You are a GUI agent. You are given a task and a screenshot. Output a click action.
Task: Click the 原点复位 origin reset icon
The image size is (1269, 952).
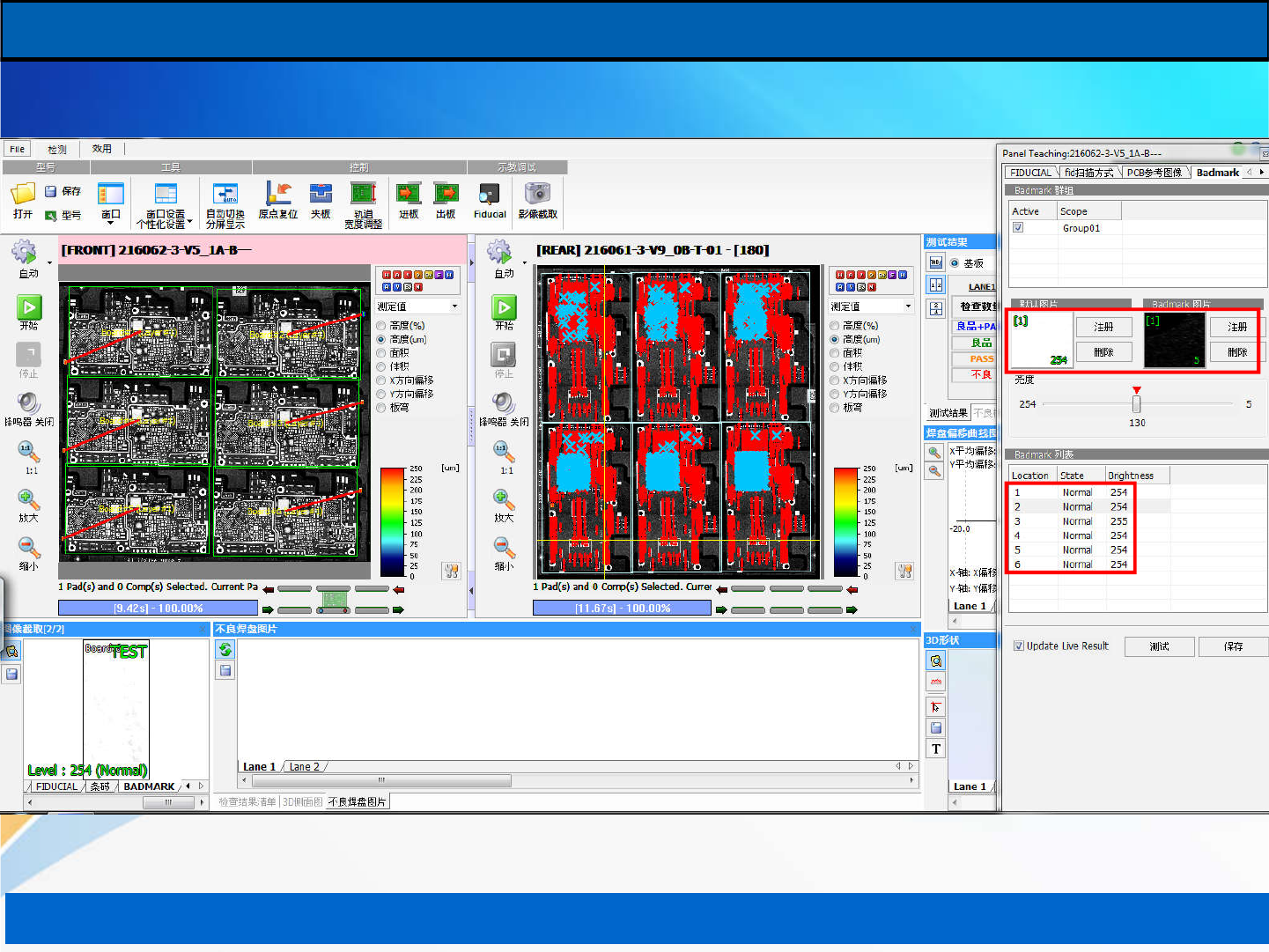click(277, 195)
